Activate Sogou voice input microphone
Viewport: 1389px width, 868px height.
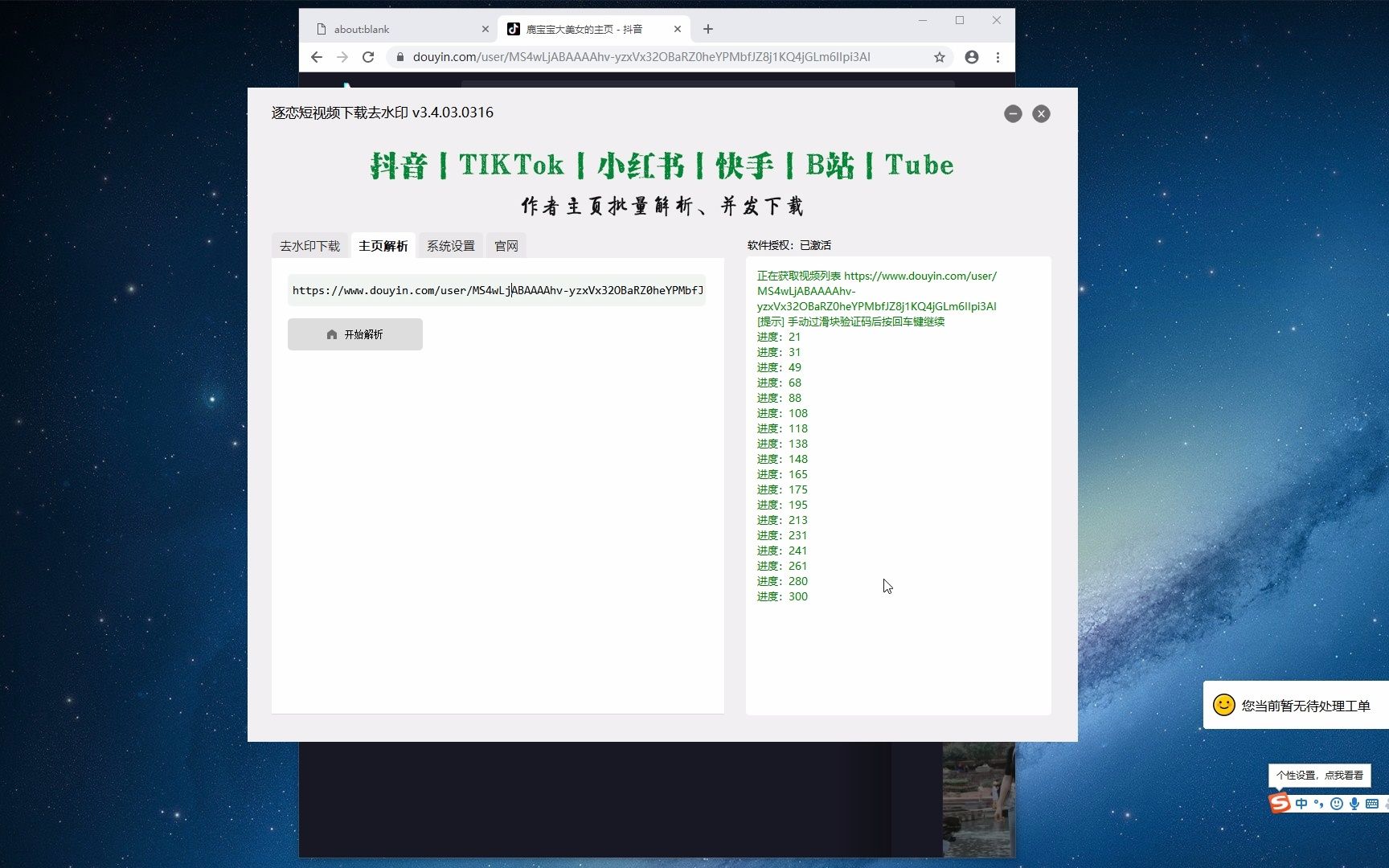click(1354, 804)
